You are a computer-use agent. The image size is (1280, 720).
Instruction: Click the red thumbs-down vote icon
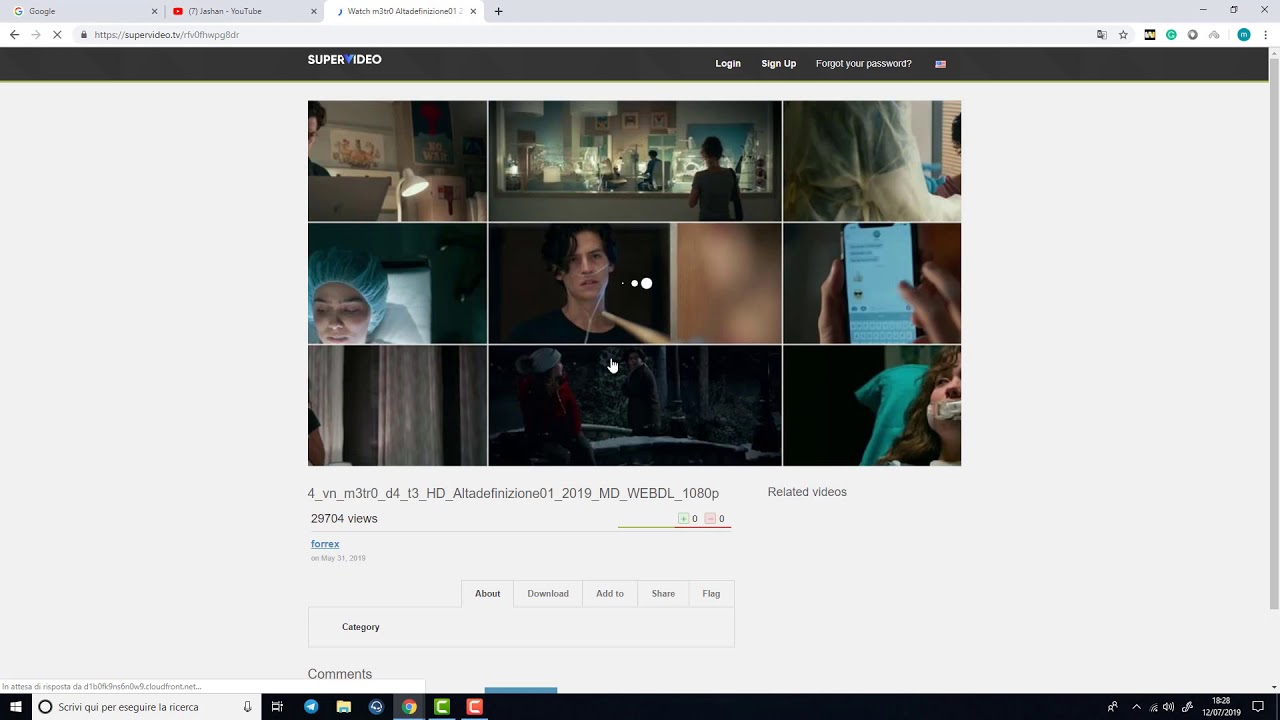point(710,519)
